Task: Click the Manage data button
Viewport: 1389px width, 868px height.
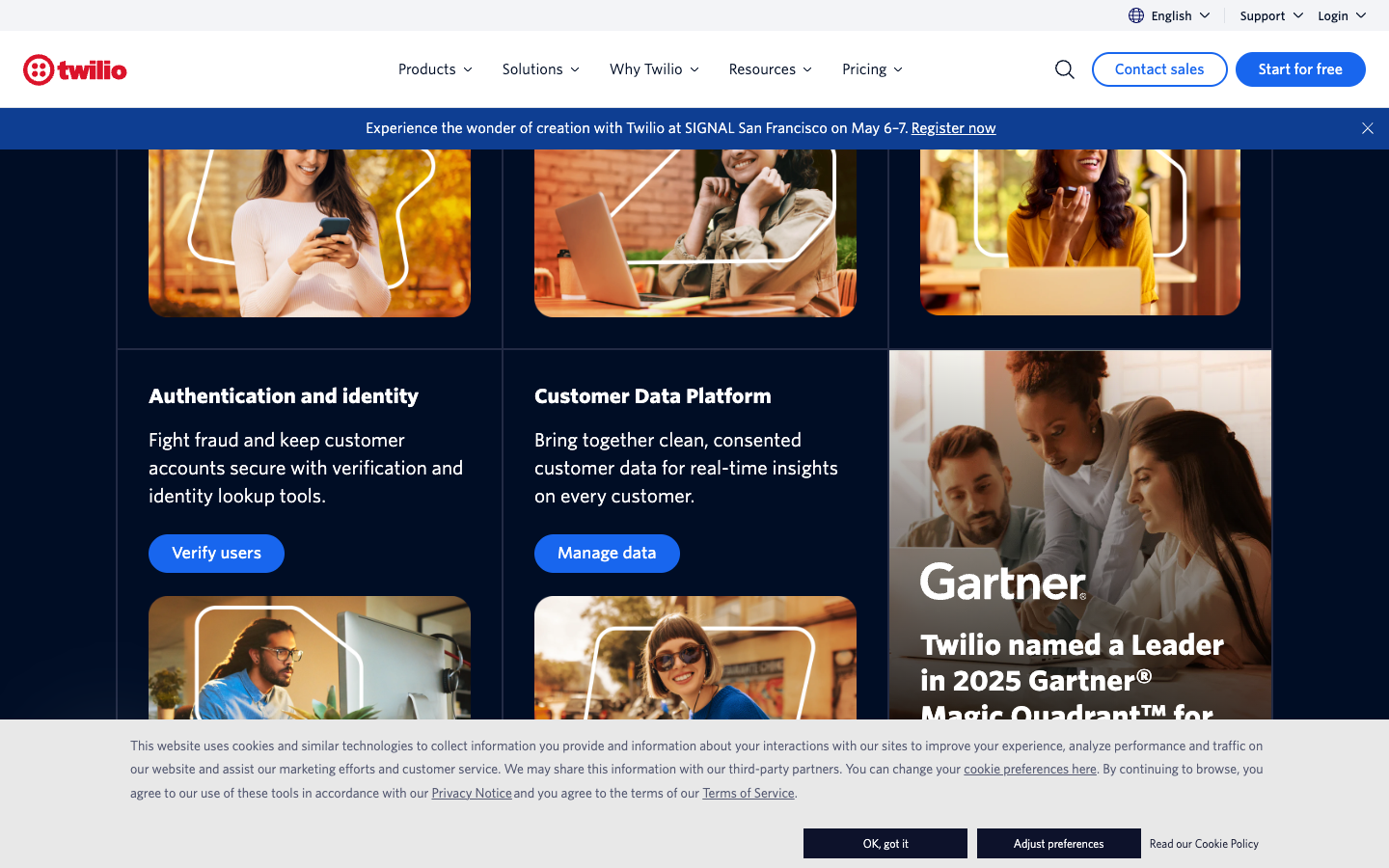Action: [607, 554]
